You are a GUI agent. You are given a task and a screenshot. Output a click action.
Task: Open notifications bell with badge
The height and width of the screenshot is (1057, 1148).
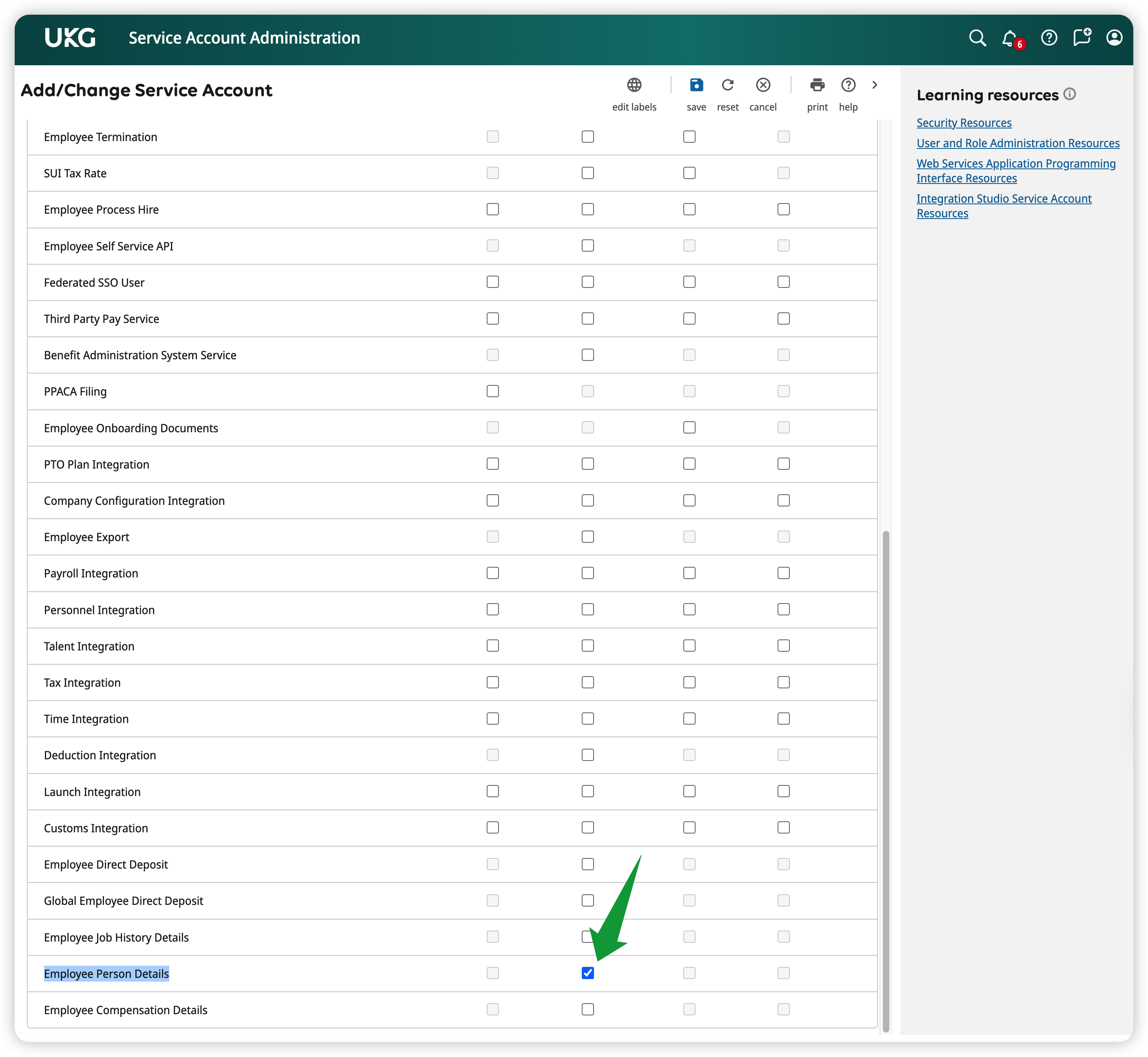pos(1010,38)
